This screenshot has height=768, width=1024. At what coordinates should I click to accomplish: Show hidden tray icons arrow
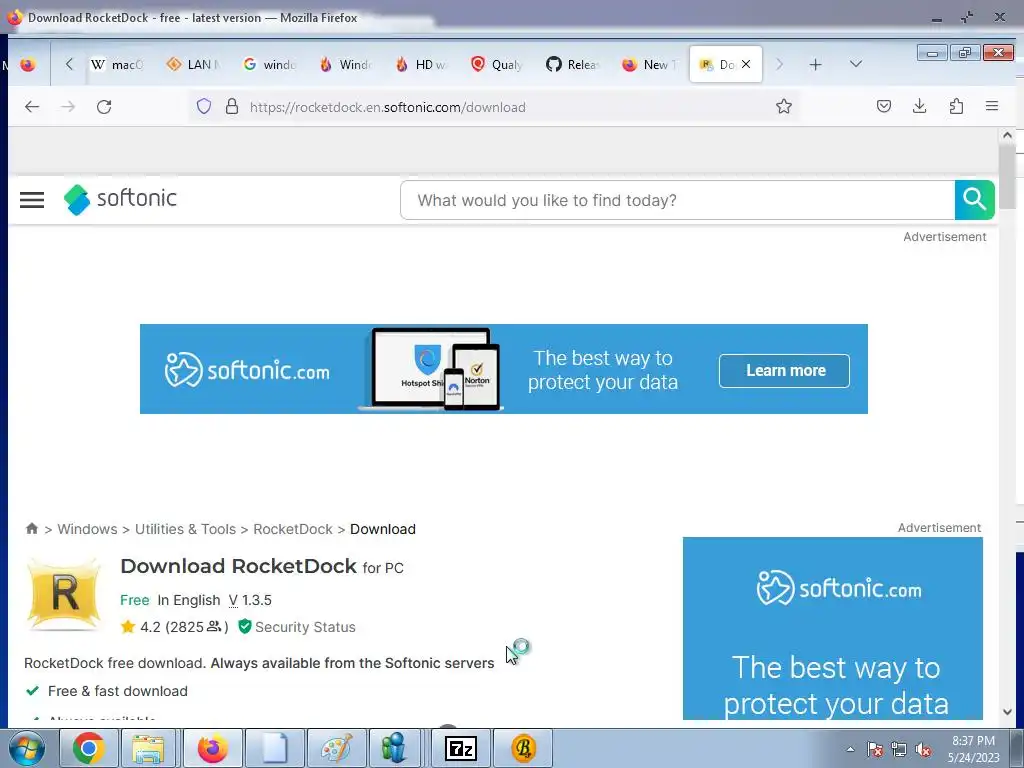(x=850, y=750)
